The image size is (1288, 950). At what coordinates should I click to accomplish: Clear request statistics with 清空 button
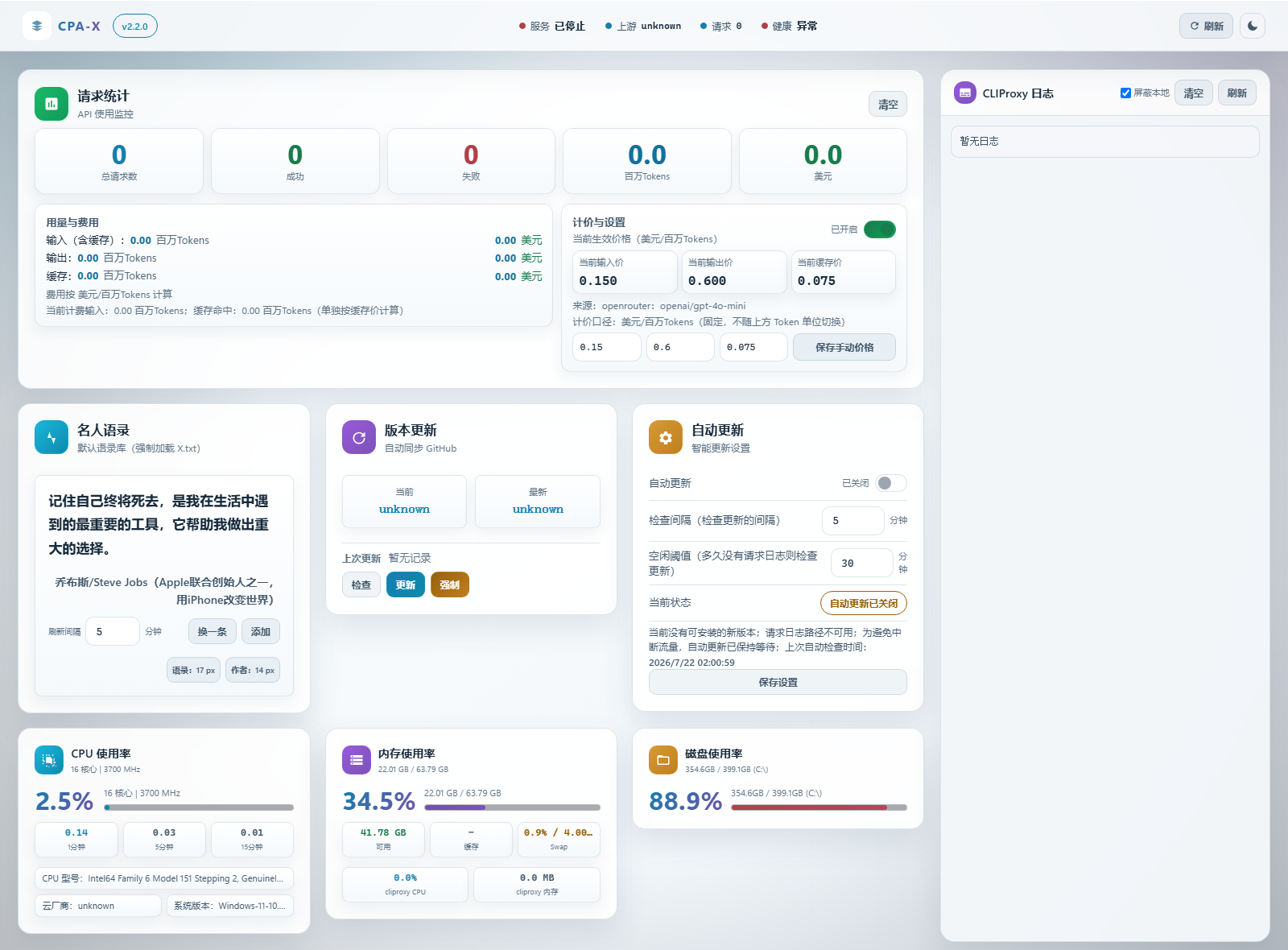888,104
